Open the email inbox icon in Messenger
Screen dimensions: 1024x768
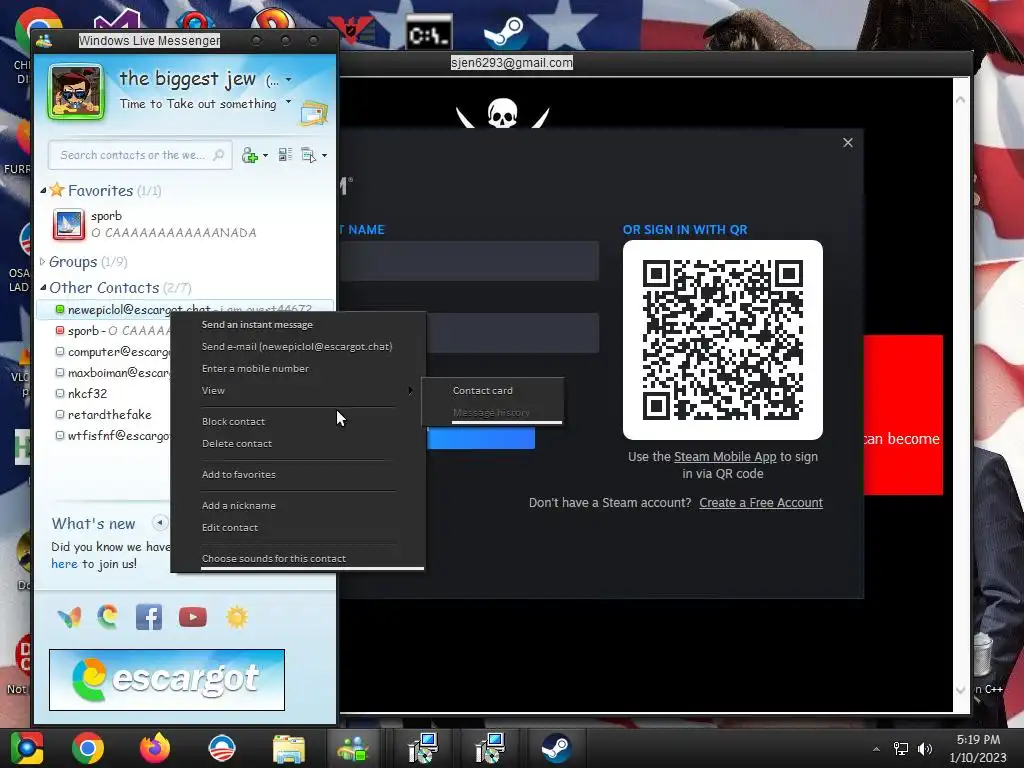click(314, 114)
